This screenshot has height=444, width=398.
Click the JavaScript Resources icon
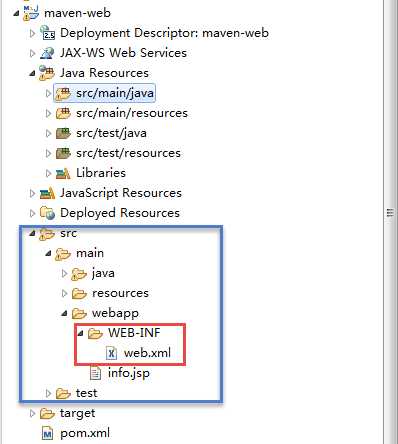click(x=47, y=193)
